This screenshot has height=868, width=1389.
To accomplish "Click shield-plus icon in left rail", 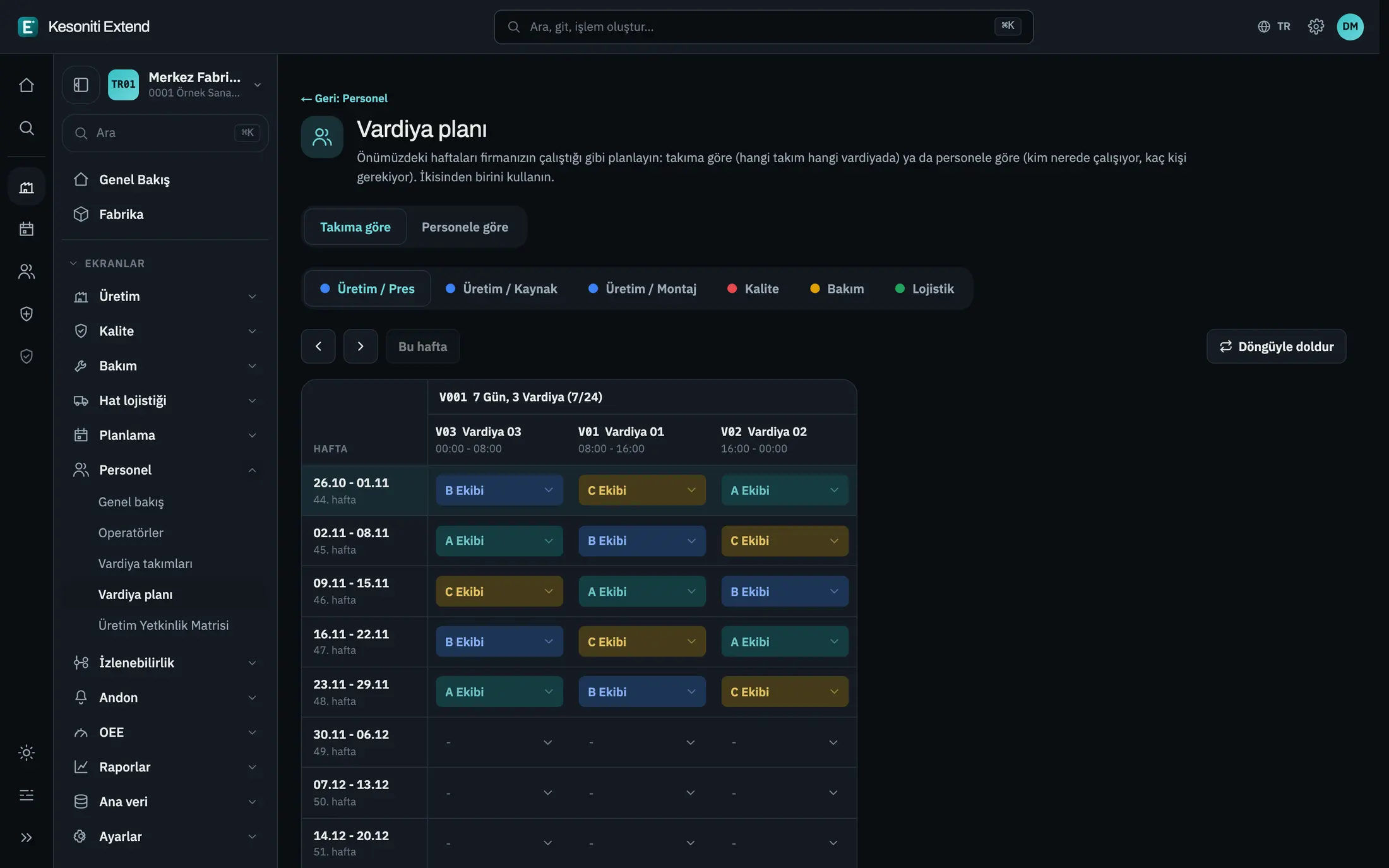I will [x=27, y=314].
